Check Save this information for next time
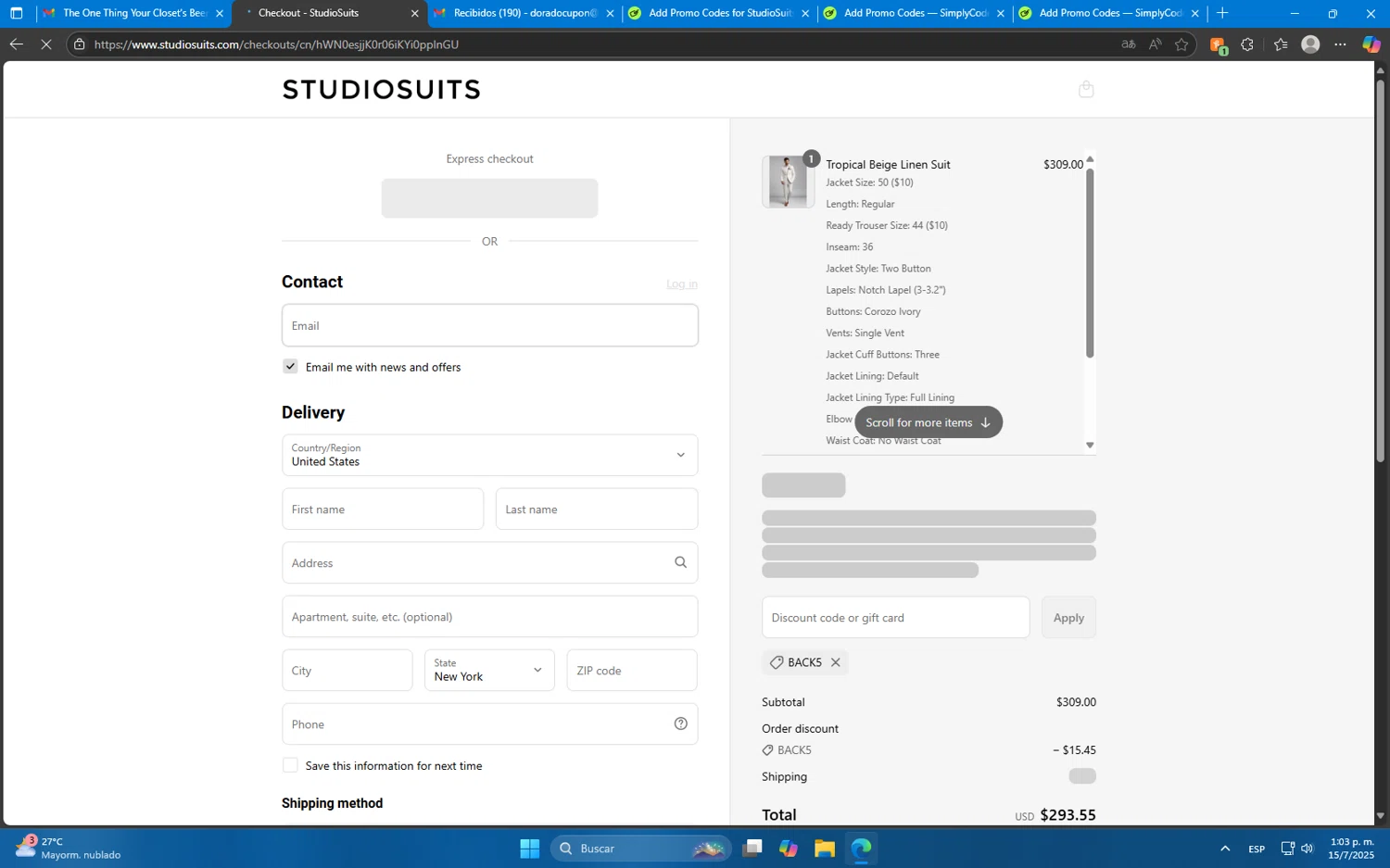 290,765
